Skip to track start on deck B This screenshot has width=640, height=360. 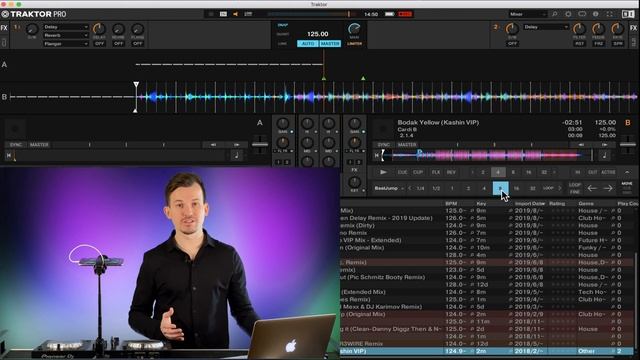[377, 155]
